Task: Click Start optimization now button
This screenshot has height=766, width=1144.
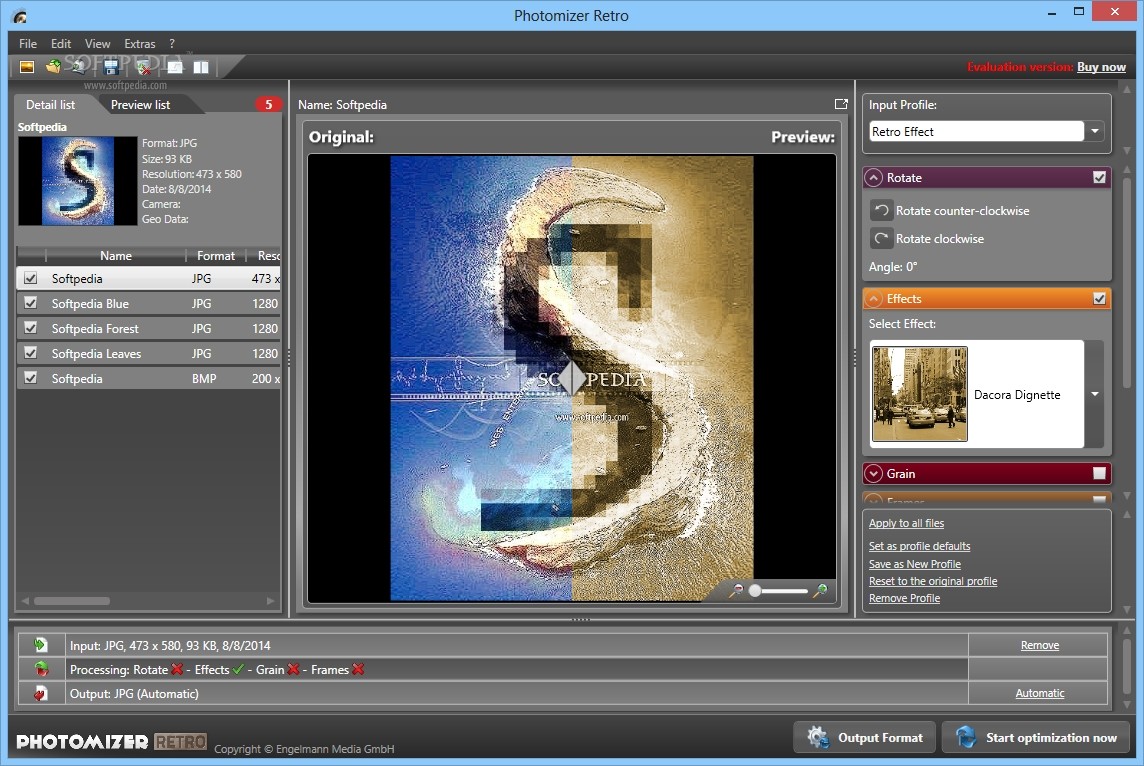Action: 1036,738
